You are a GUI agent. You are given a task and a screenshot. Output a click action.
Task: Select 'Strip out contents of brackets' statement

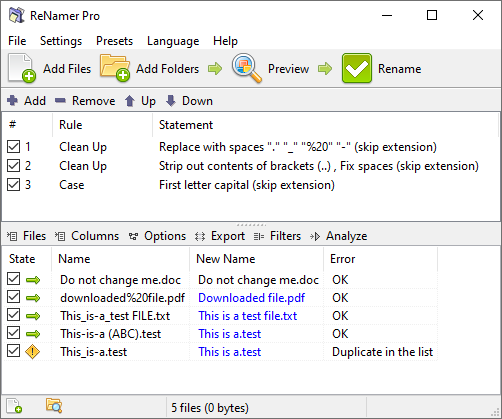(319, 166)
